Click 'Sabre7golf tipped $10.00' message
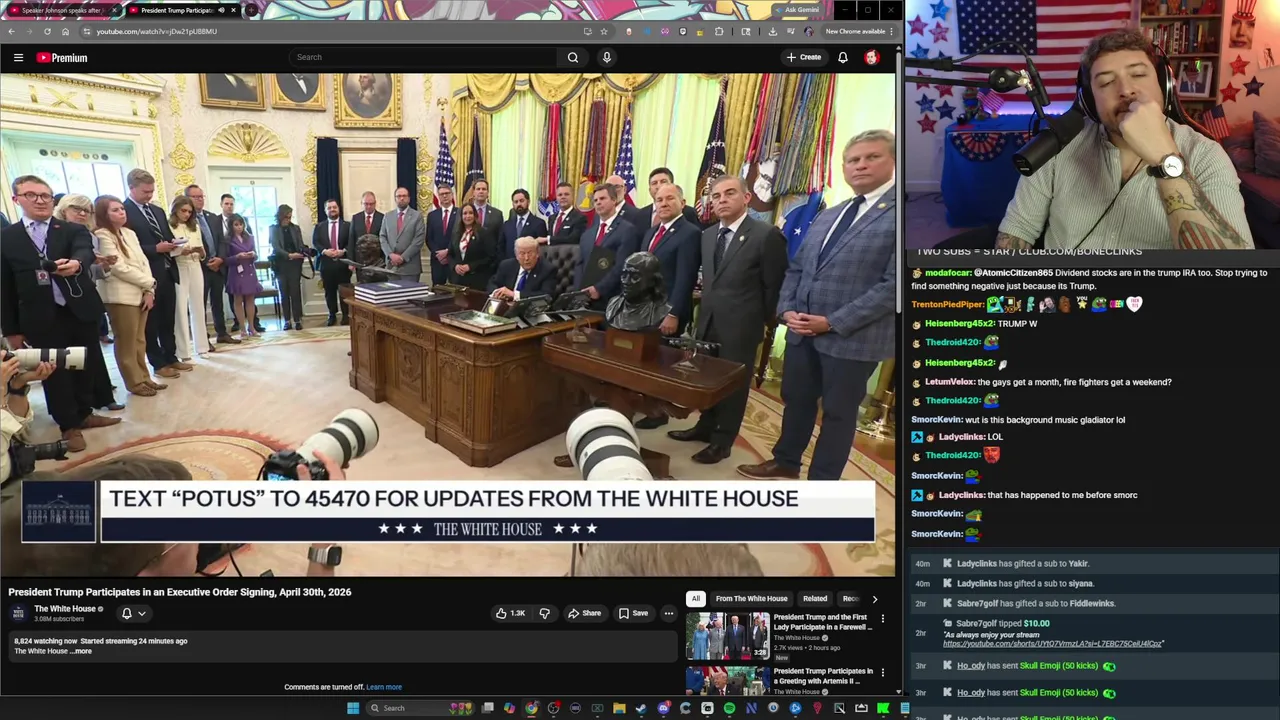This screenshot has width=1280, height=720. [1003, 624]
